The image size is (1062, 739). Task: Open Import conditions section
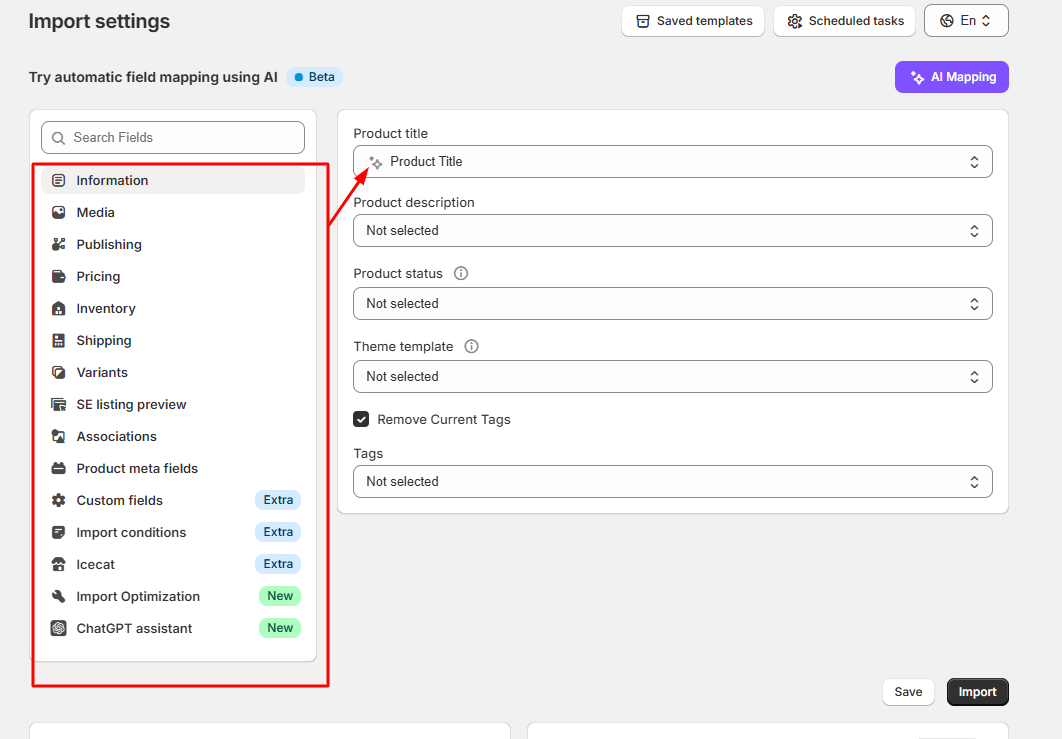pyautogui.click(x=173, y=532)
